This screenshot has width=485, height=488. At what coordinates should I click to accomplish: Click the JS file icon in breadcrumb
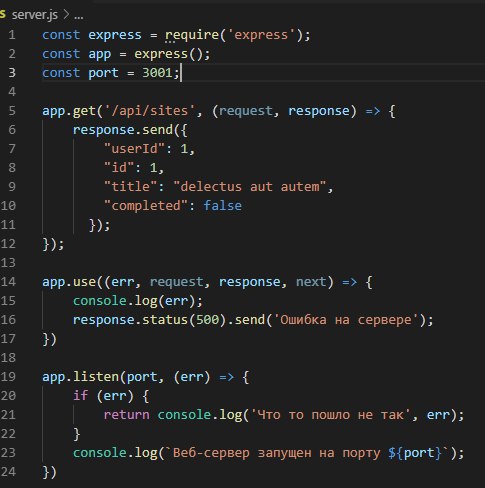pyautogui.click(x=3, y=14)
